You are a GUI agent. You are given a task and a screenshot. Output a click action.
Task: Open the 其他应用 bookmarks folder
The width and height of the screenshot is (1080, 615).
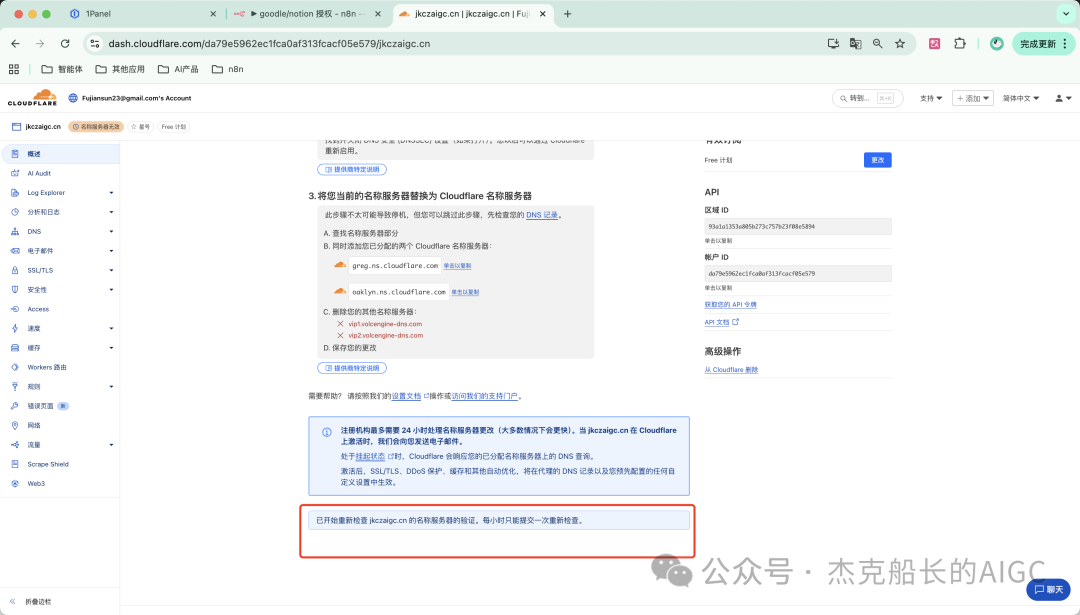pos(120,69)
